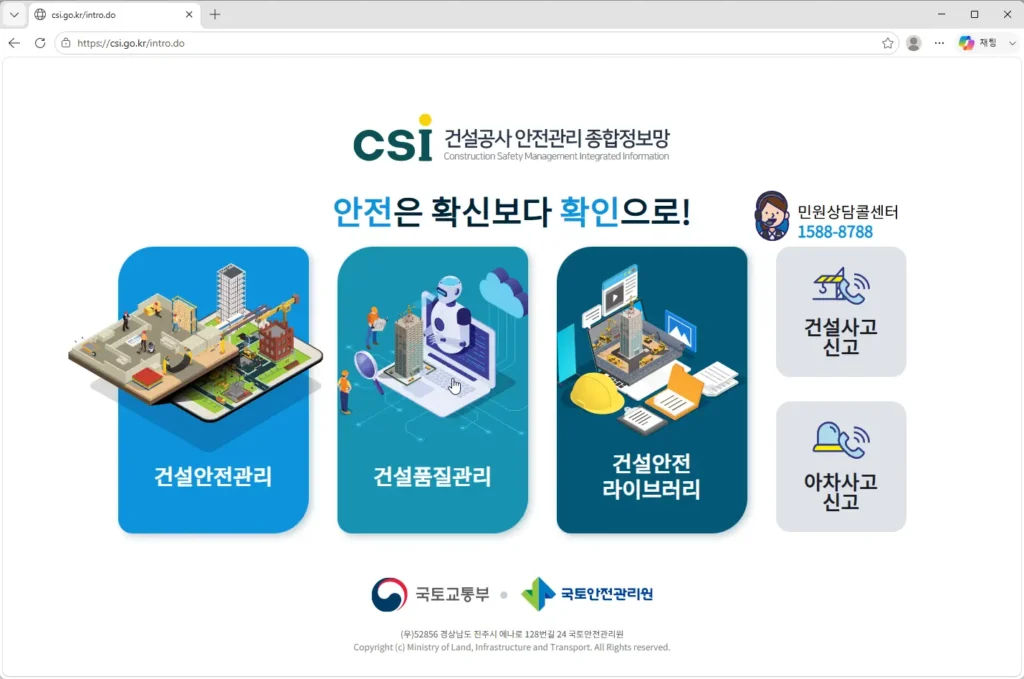Open browser settings ellipsis menu

pyautogui.click(x=939, y=43)
